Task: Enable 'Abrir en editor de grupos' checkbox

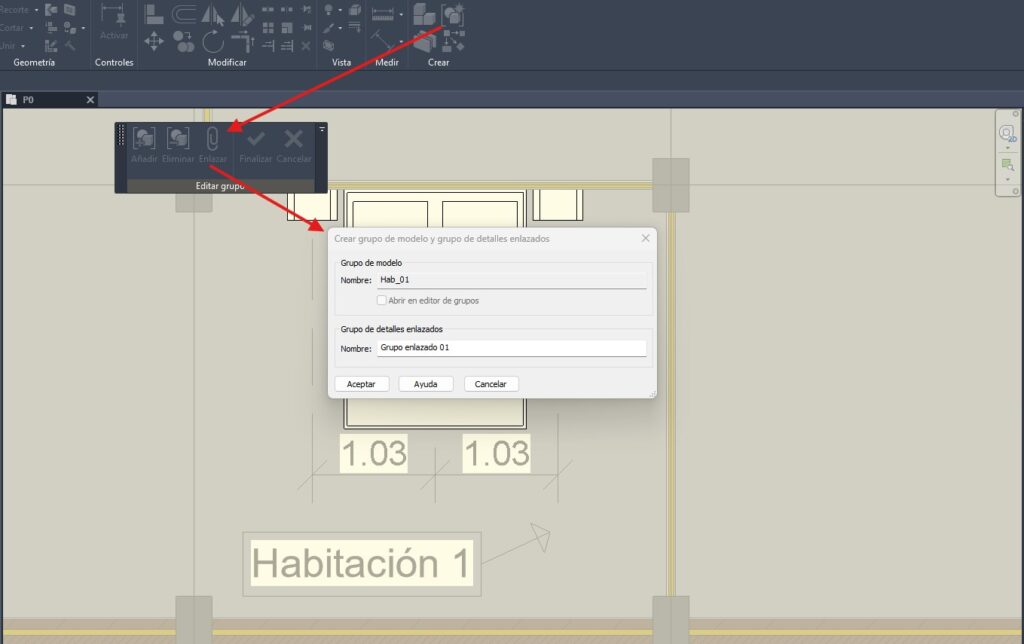Action: (x=381, y=300)
